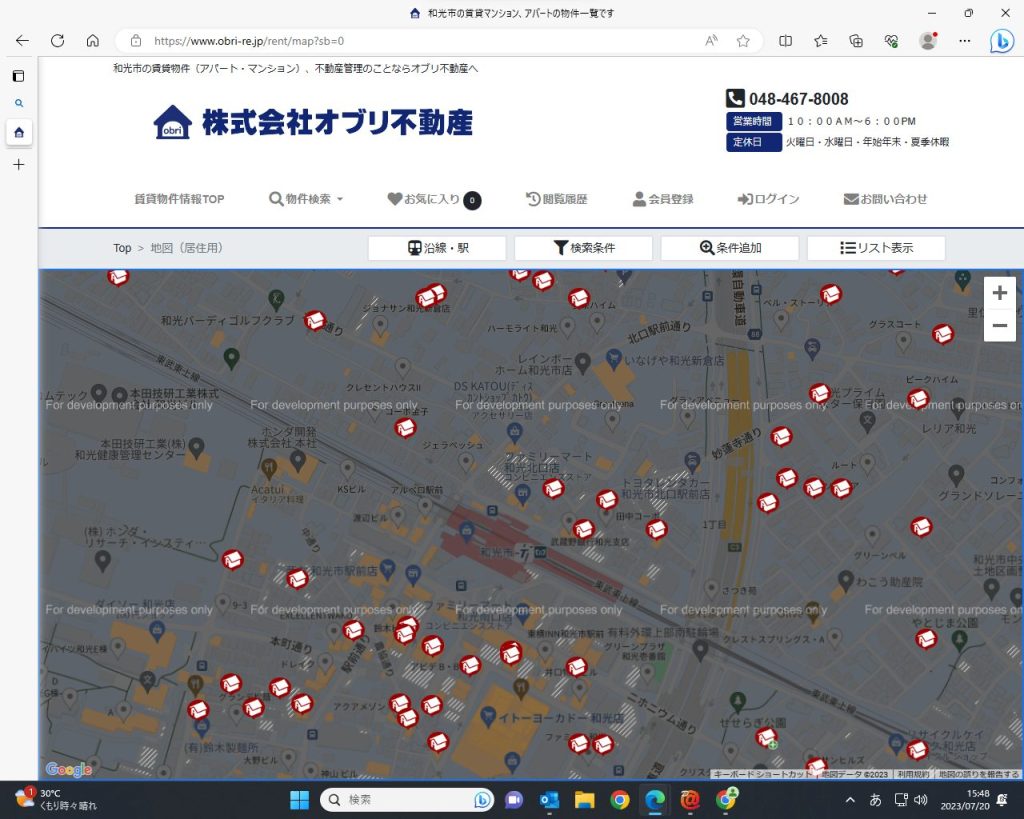Image resolution: width=1024 pixels, height=819 pixels.
Task: Click the 株式会社オブリ不動産 logo
Action: coord(313,122)
